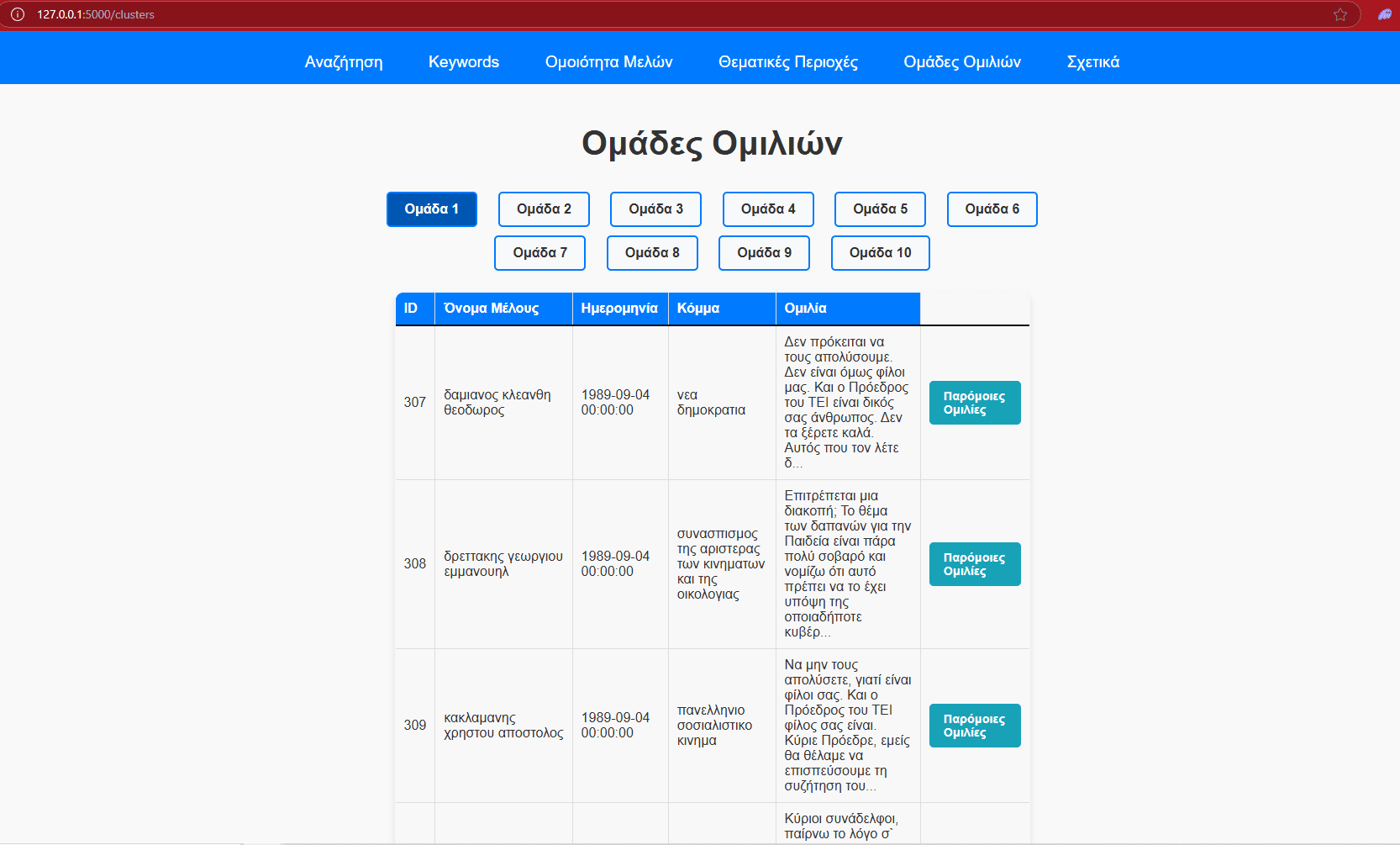Click party cell συνασπισμος της αριστερας

[x=721, y=564]
